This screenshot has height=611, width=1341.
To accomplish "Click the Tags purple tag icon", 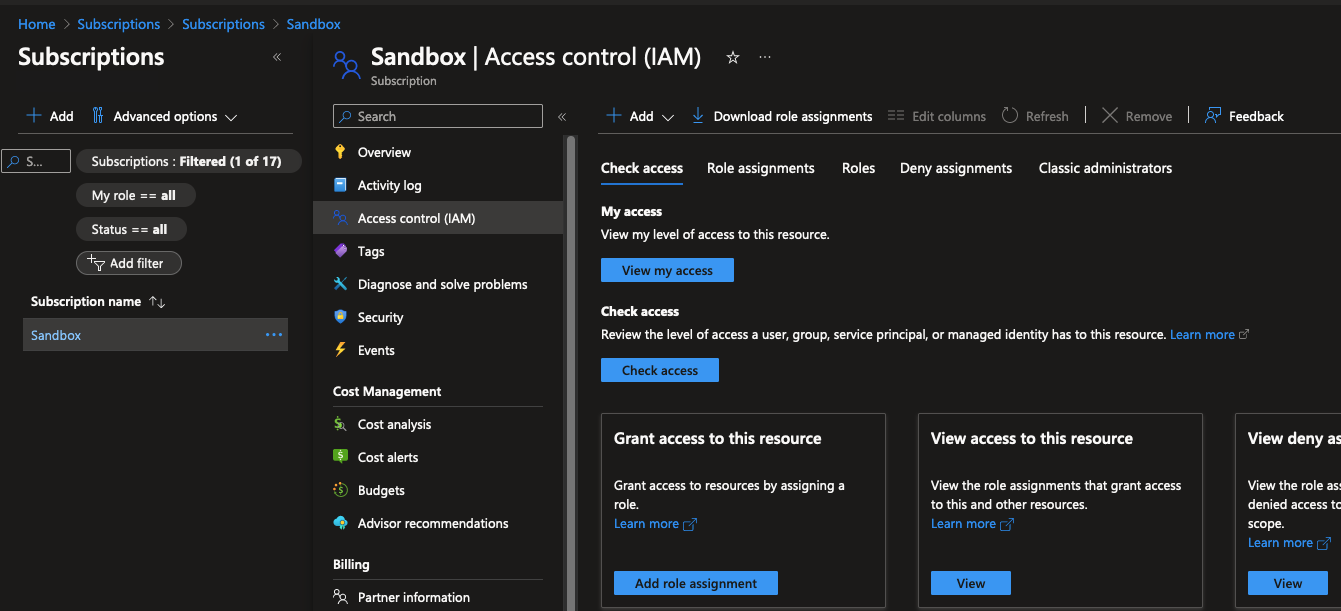I will point(340,251).
